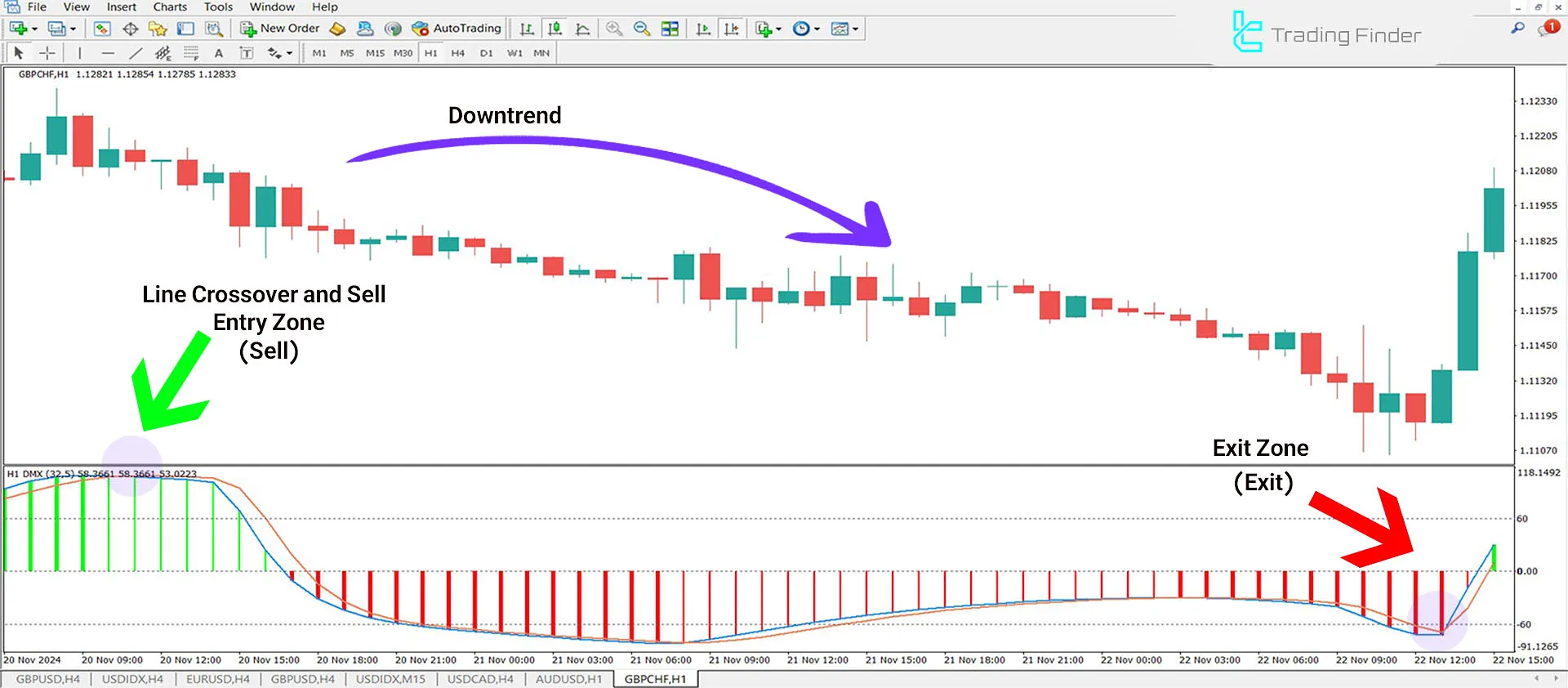Open a new chart window icon

tap(18, 29)
